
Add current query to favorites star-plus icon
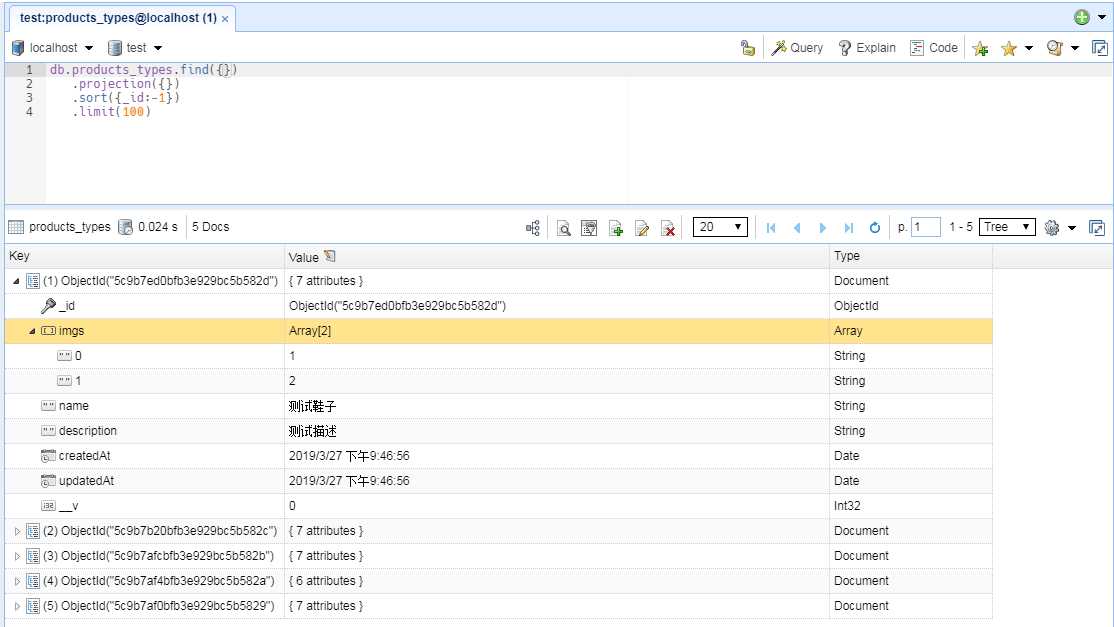(x=980, y=48)
